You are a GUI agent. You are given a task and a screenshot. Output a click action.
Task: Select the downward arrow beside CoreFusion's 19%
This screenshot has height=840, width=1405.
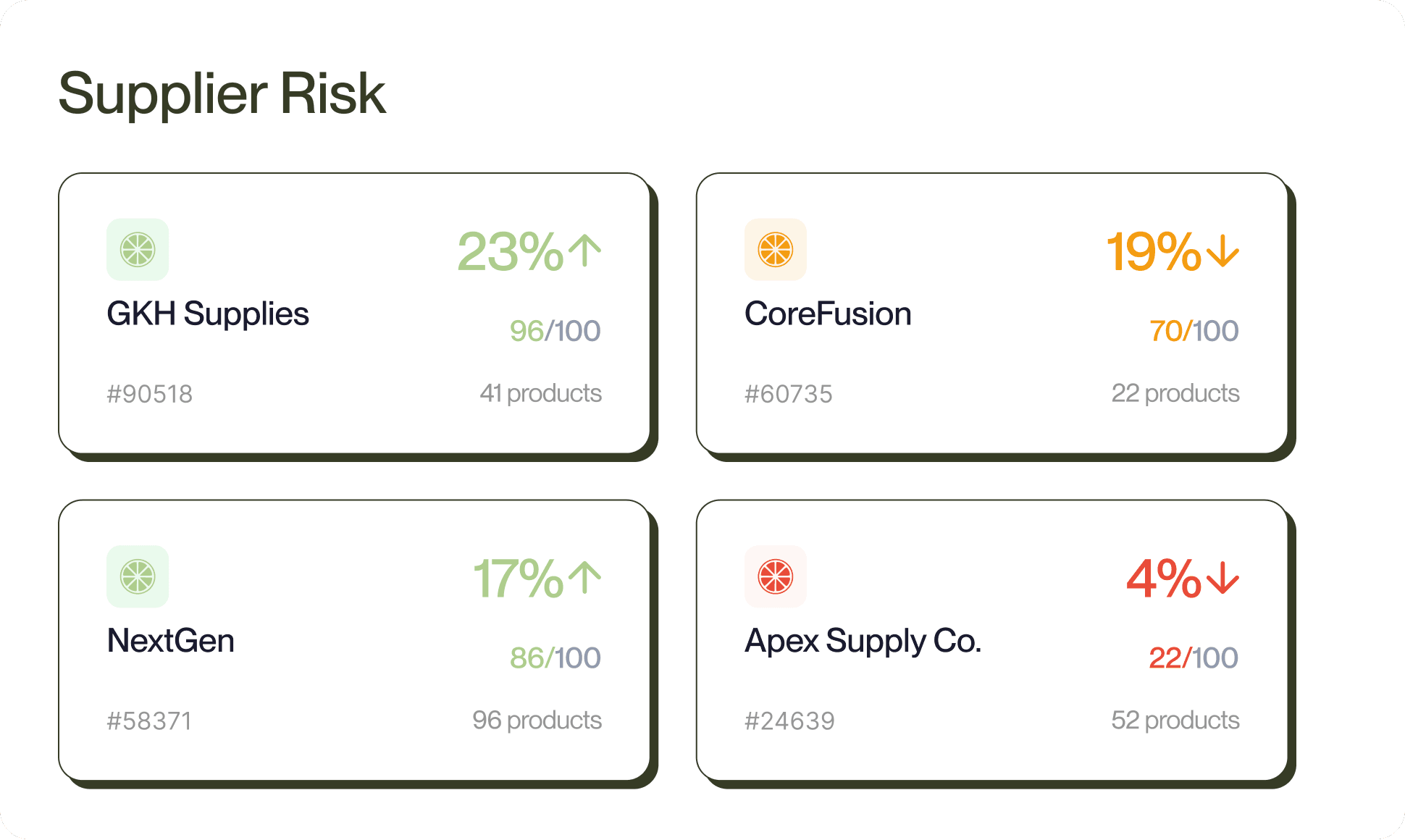tap(1222, 252)
